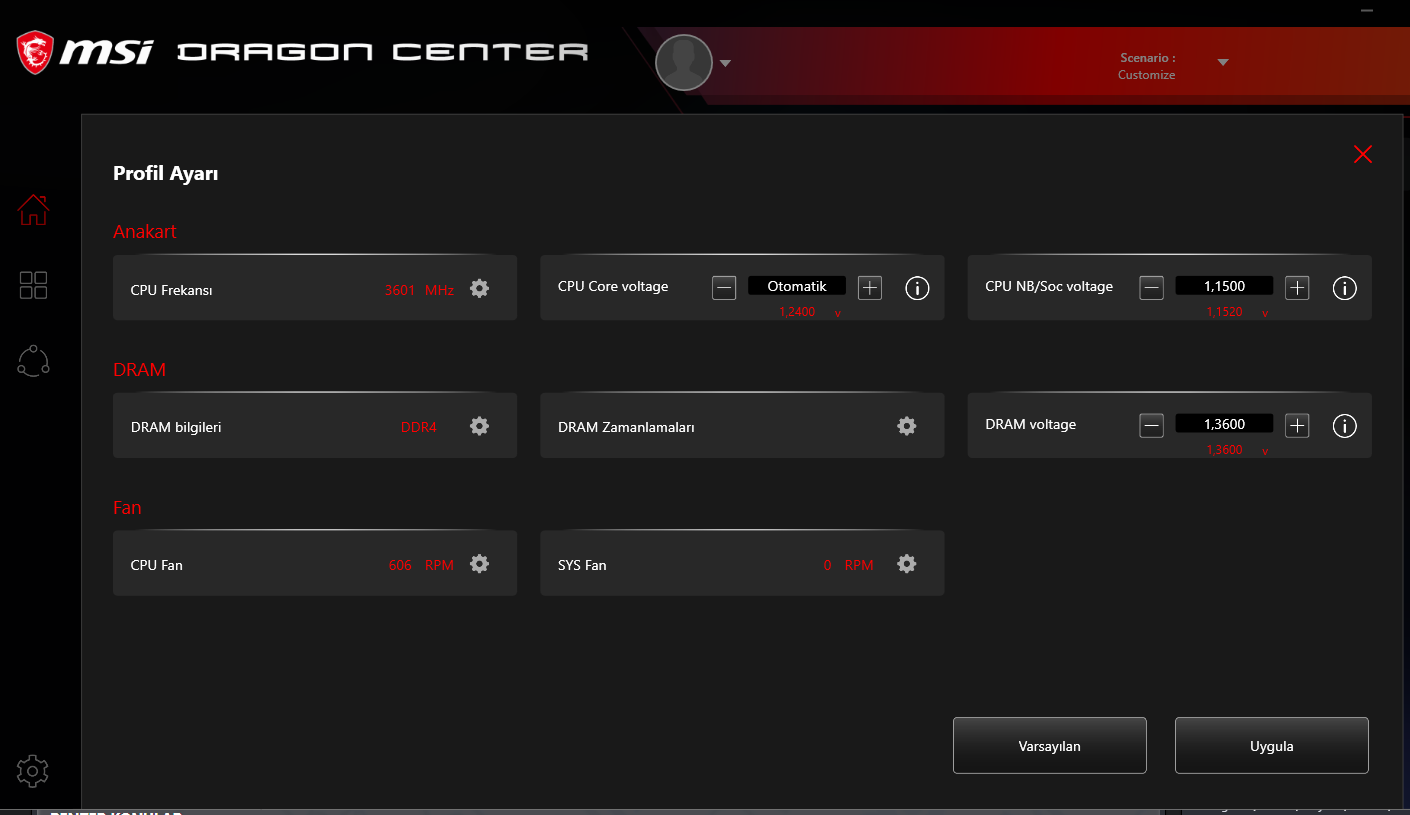This screenshot has height=815, width=1410.
Task: Expand the user account dropdown arrow
Action: (726, 64)
